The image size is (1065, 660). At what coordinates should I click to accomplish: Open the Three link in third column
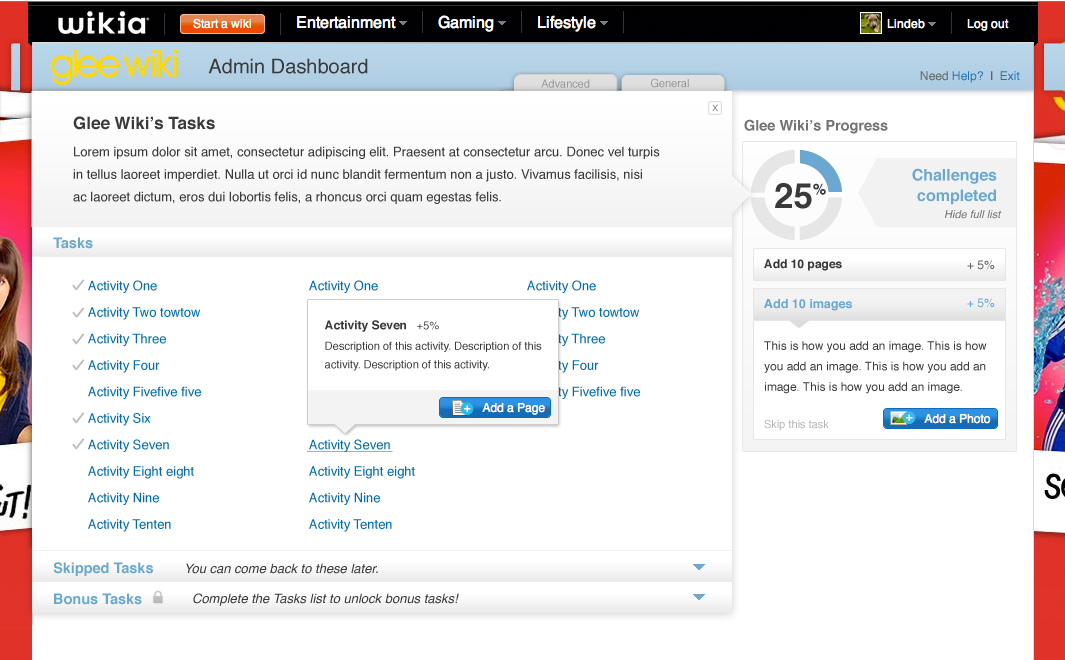click(582, 339)
